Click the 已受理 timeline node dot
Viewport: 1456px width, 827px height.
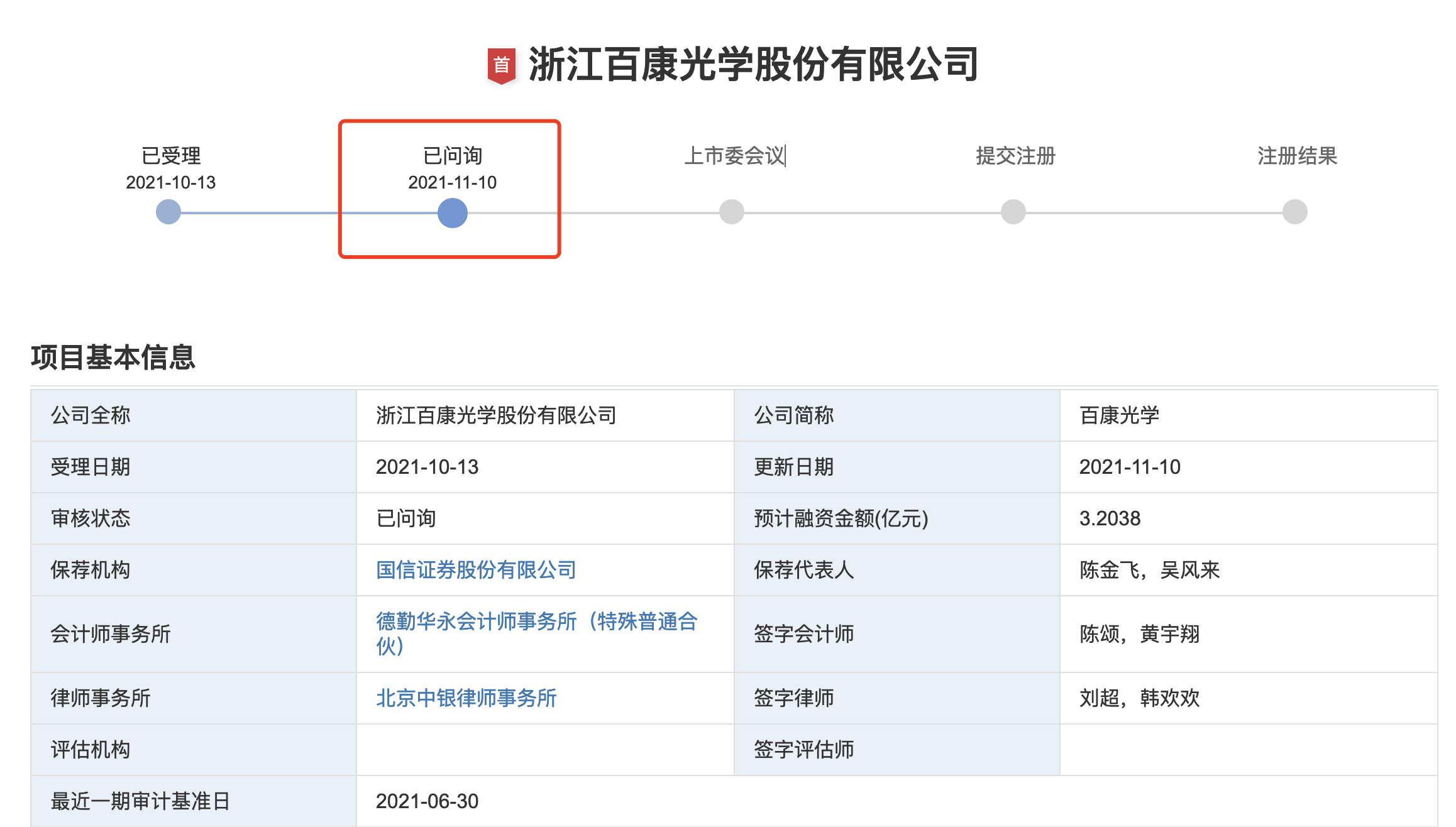(168, 212)
